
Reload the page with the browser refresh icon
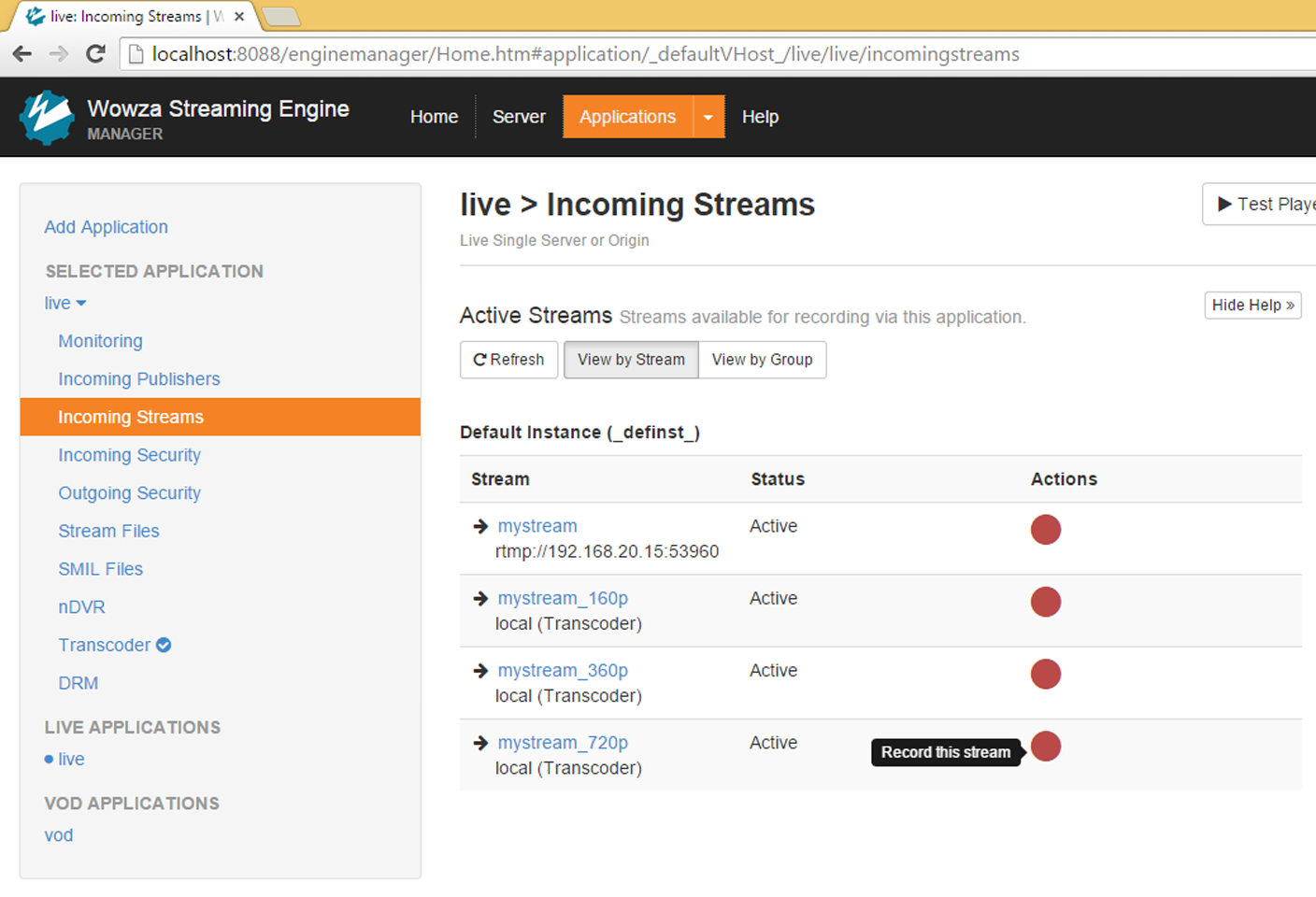point(95,54)
